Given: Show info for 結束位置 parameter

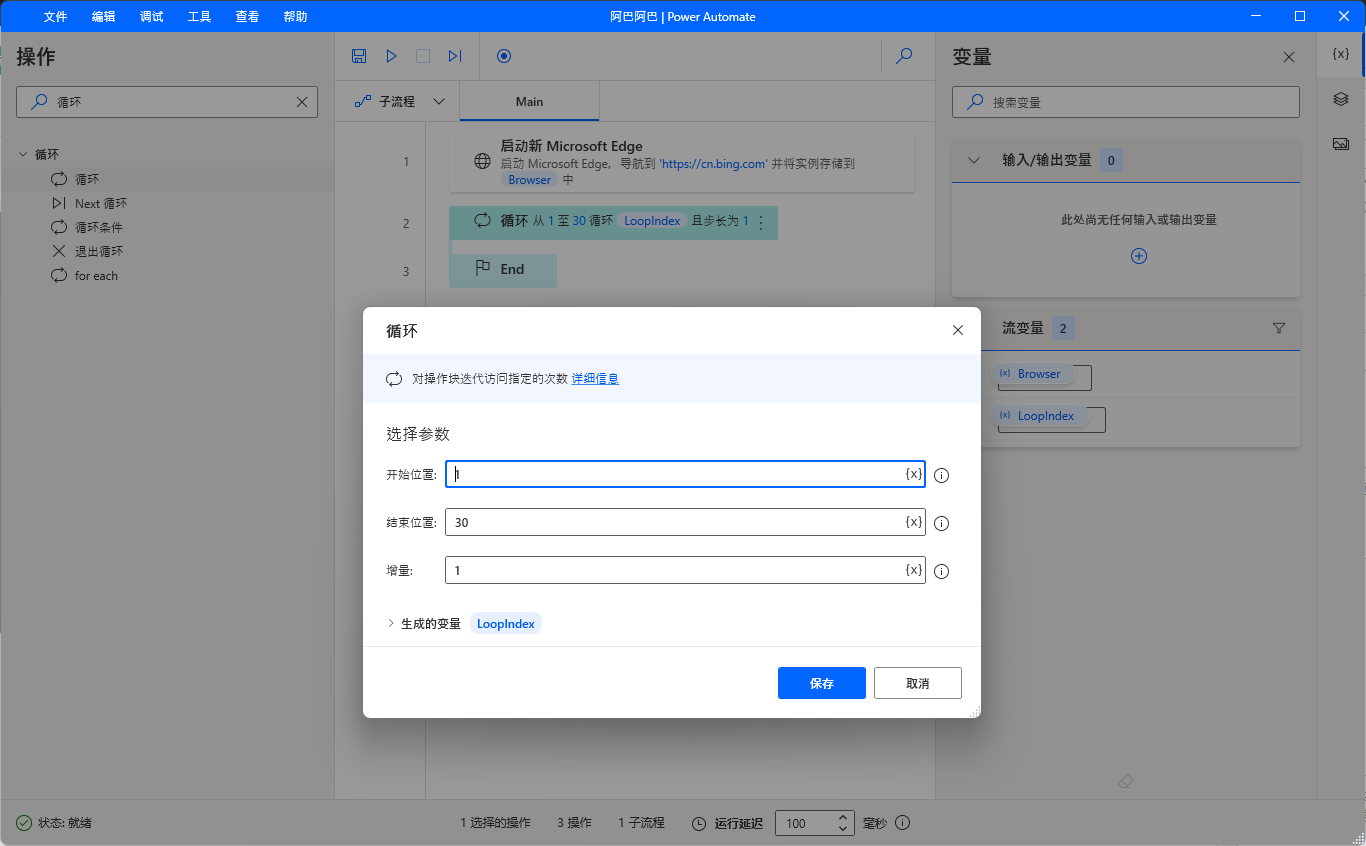Looking at the screenshot, I should pyautogui.click(x=941, y=523).
